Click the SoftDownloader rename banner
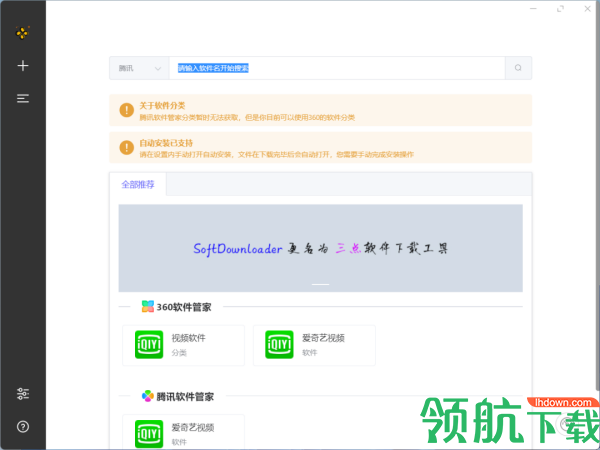This screenshot has width=600, height=450. point(320,248)
